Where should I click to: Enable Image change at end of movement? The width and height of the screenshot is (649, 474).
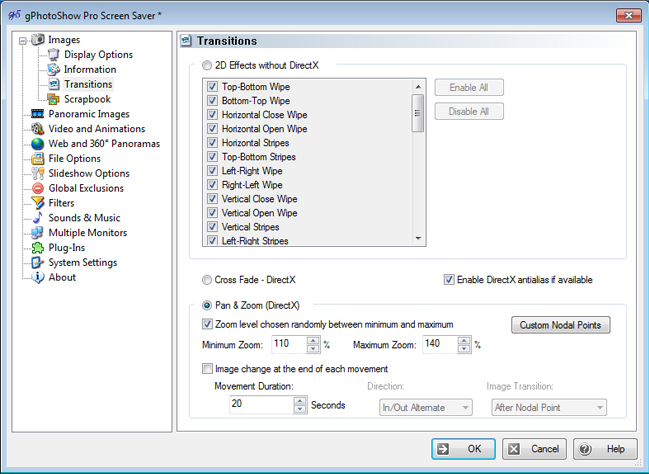pos(207,369)
